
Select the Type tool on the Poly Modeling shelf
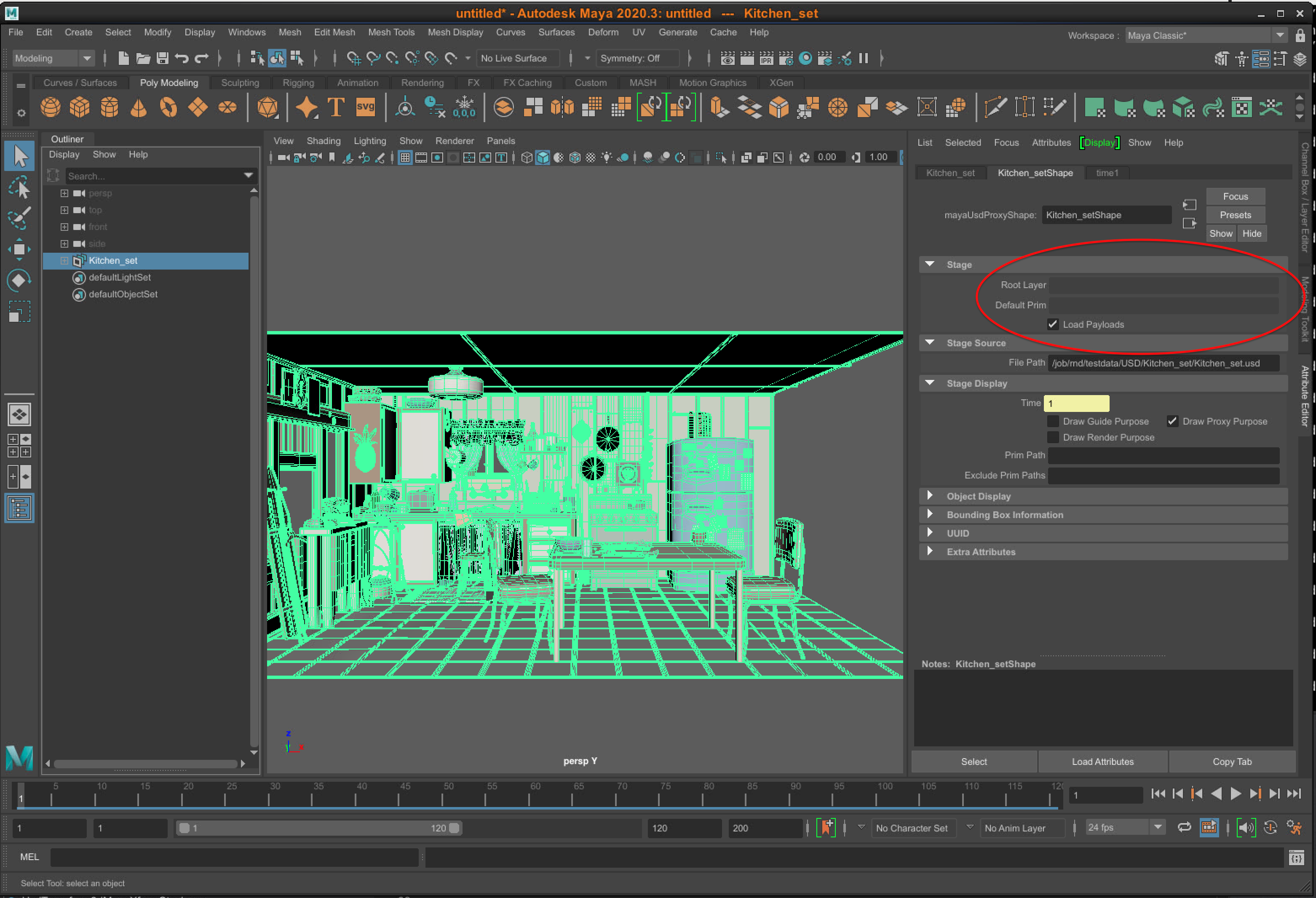point(336,107)
